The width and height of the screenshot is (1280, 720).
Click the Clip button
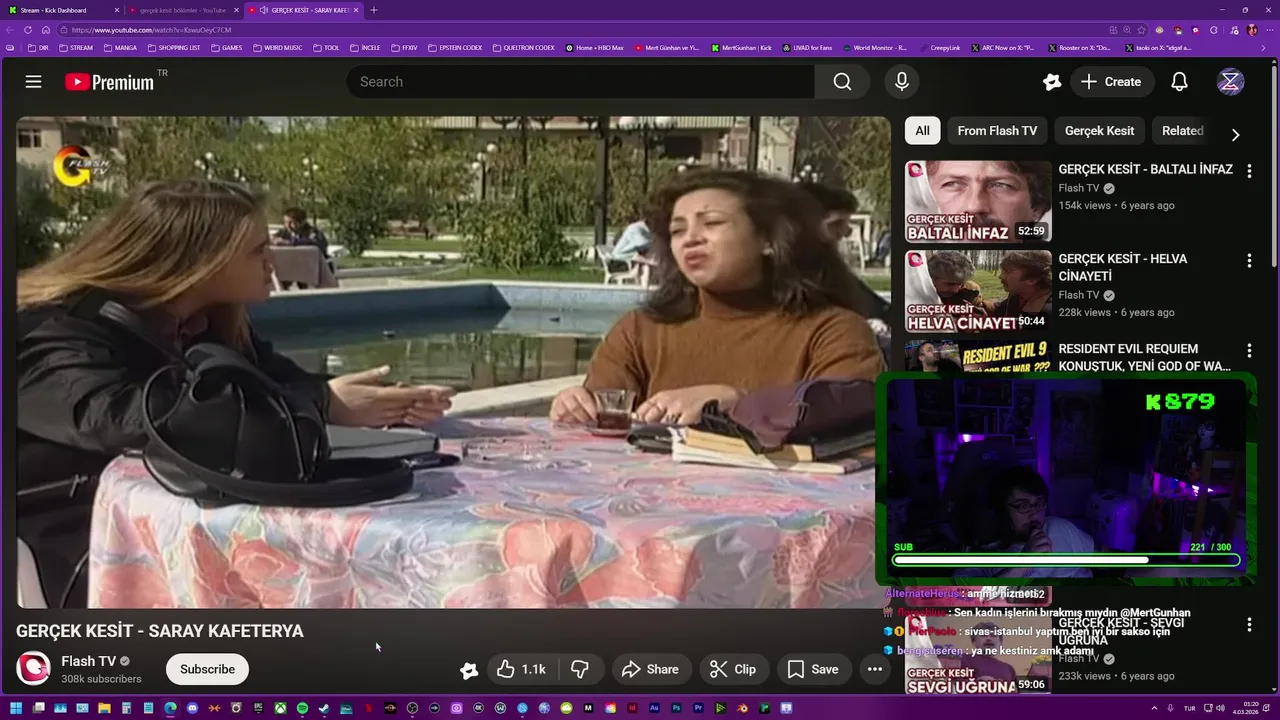(733, 669)
